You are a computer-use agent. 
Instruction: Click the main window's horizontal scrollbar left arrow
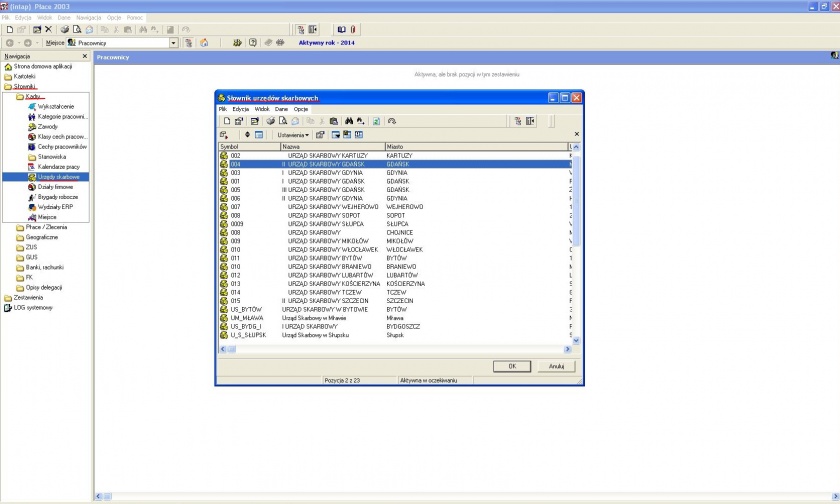[x=99, y=497]
